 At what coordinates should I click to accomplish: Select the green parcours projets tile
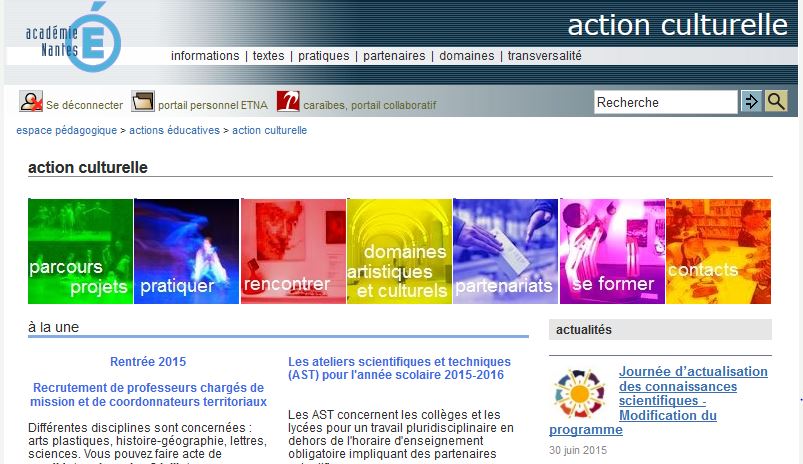click(x=80, y=251)
